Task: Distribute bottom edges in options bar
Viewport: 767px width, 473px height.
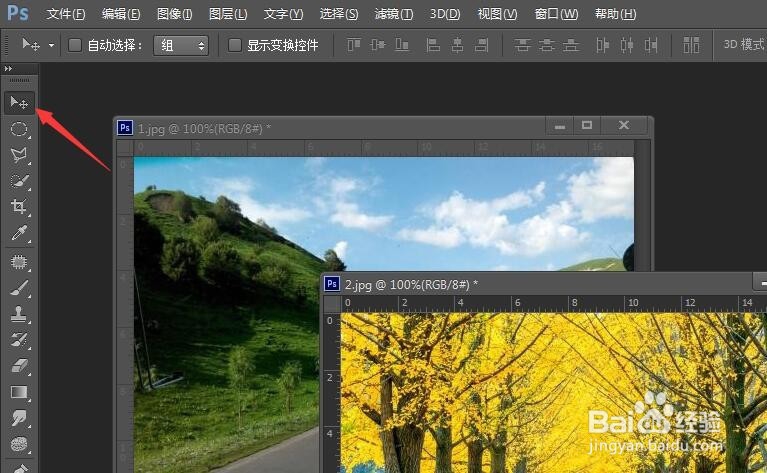Action: point(571,45)
